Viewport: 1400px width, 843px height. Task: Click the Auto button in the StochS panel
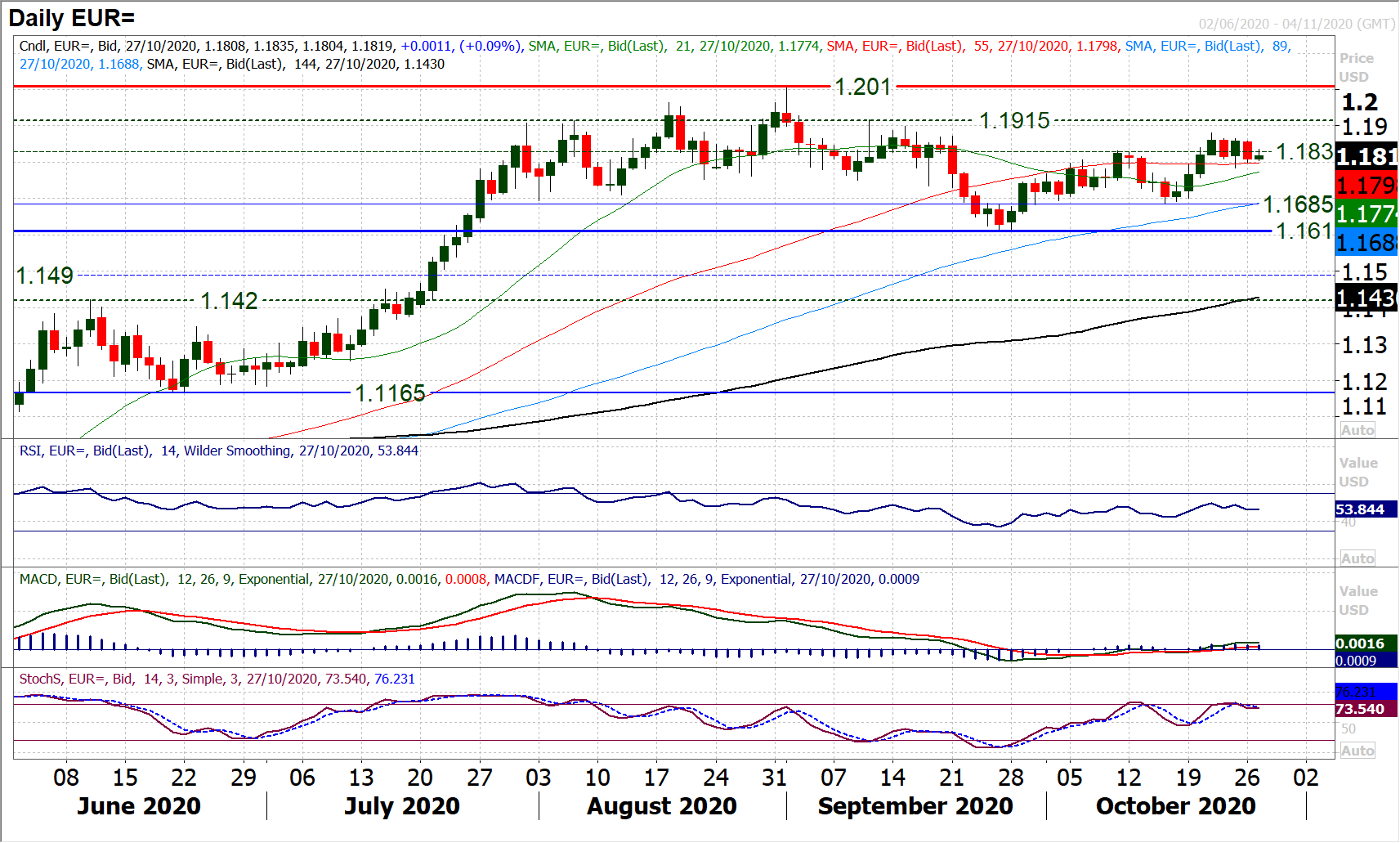[1357, 751]
